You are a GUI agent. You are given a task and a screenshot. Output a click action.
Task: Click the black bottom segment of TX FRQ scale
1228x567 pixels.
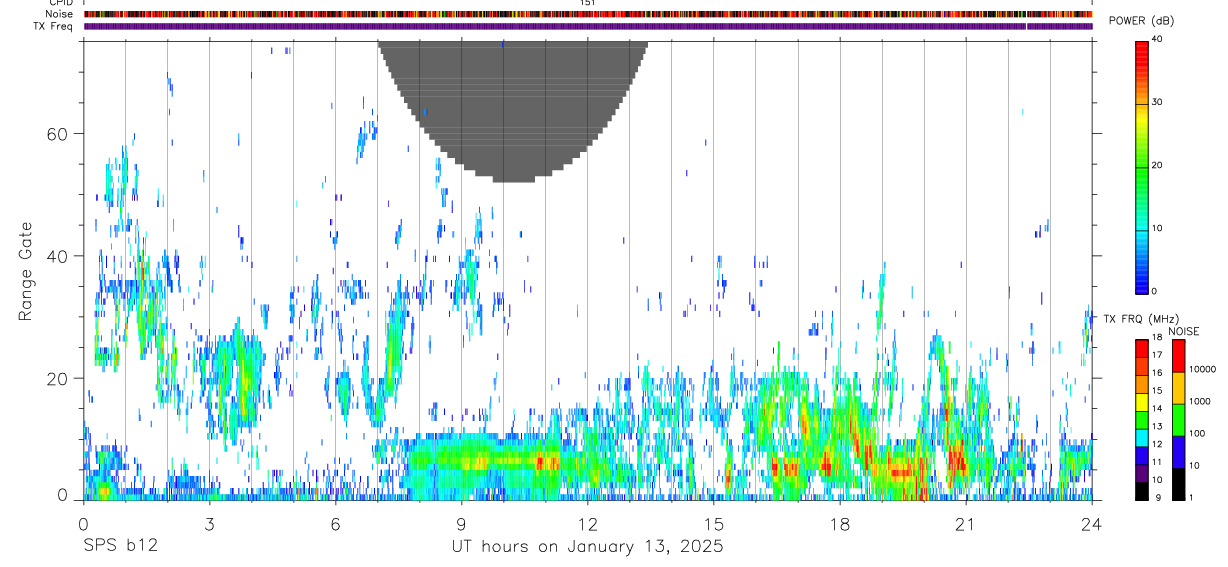(1142, 490)
